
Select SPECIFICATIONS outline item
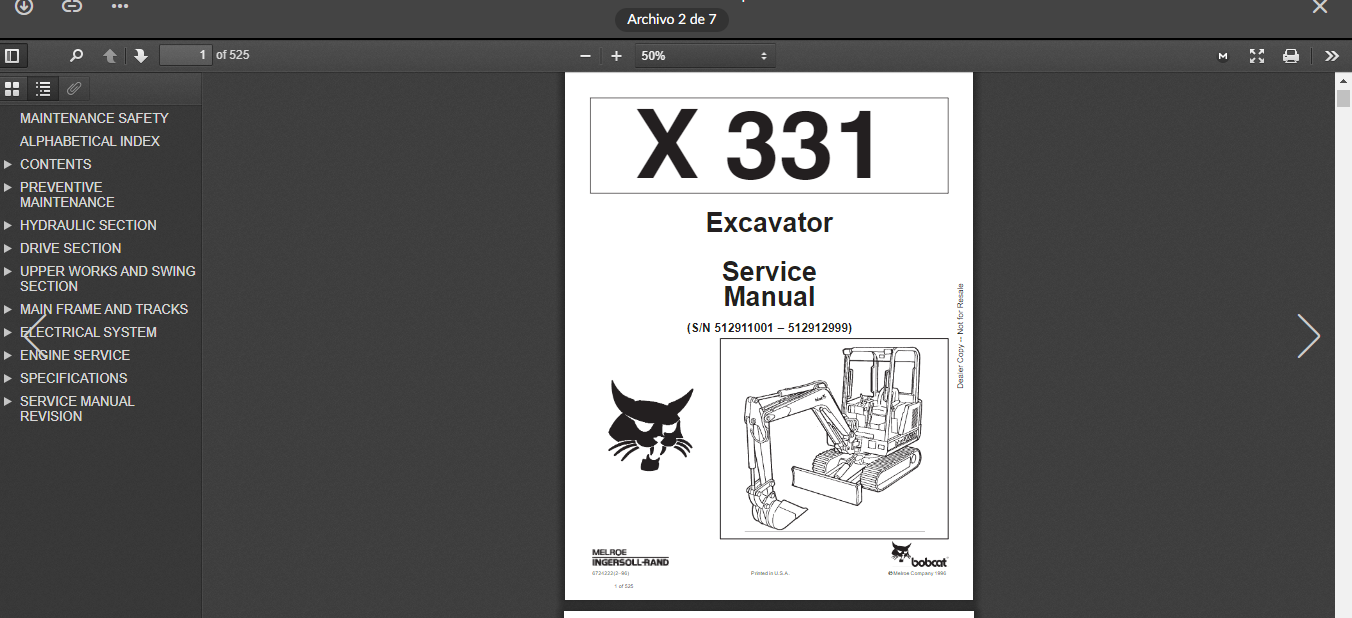point(73,378)
